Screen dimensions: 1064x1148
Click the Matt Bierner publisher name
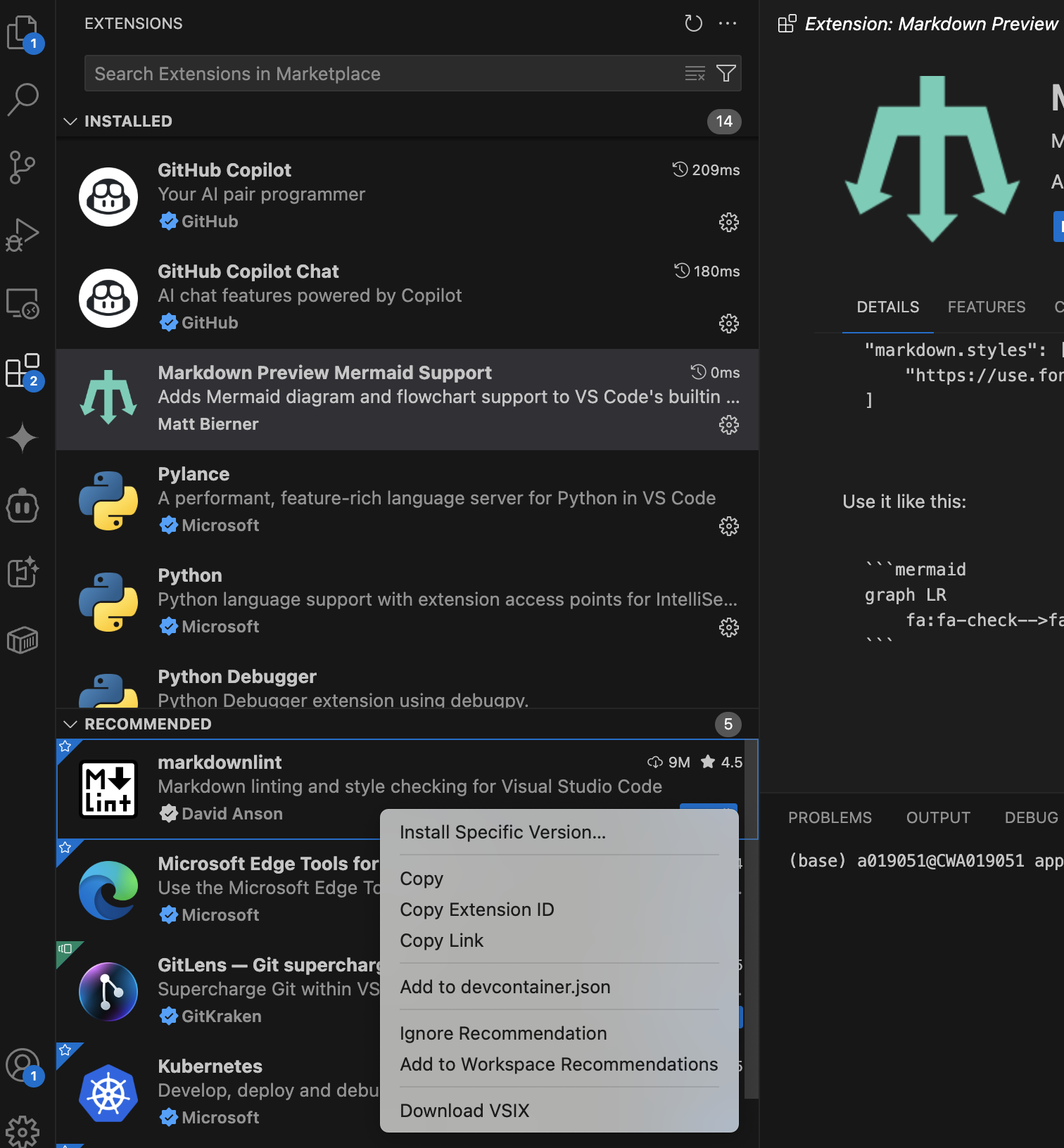pyautogui.click(x=208, y=424)
